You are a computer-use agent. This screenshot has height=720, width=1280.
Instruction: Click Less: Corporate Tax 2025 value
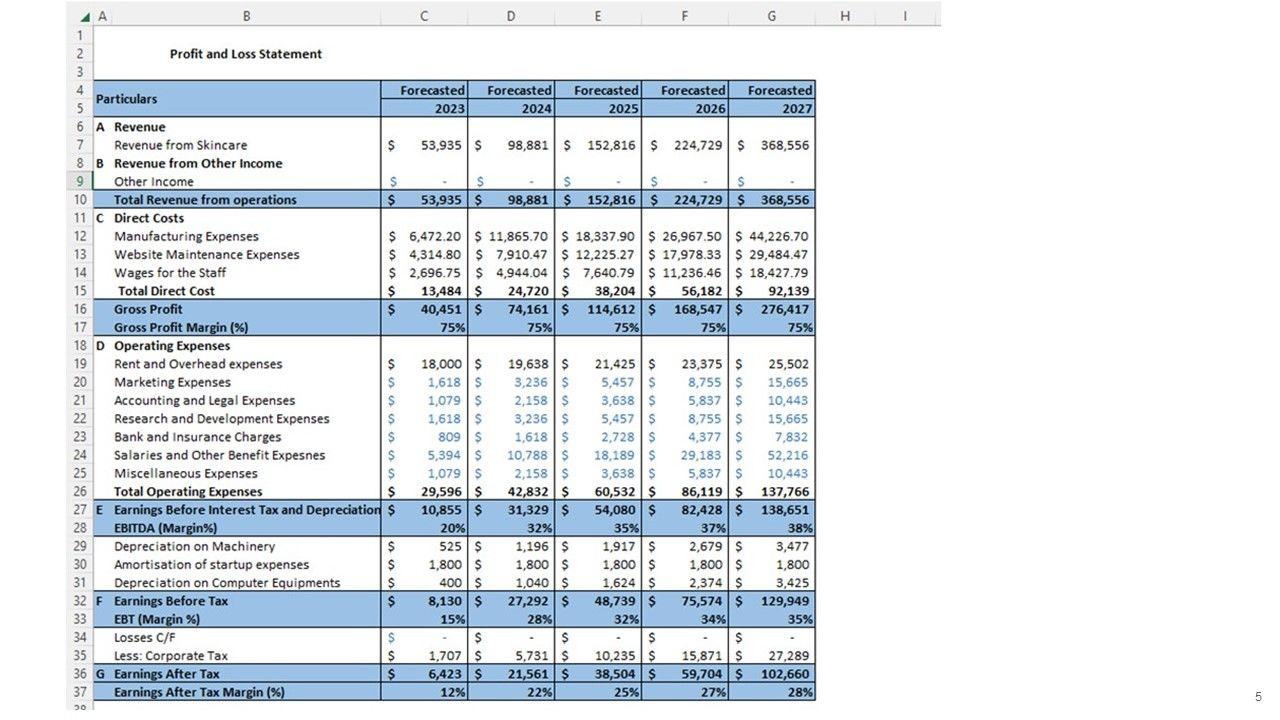point(597,656)
